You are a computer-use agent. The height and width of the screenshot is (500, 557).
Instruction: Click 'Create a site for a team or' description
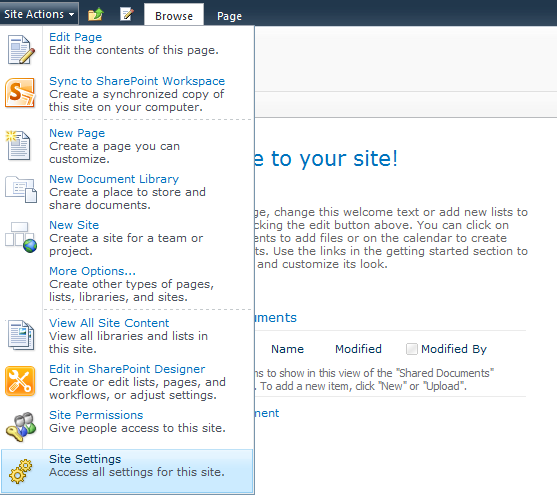click(x=126, y=238)
